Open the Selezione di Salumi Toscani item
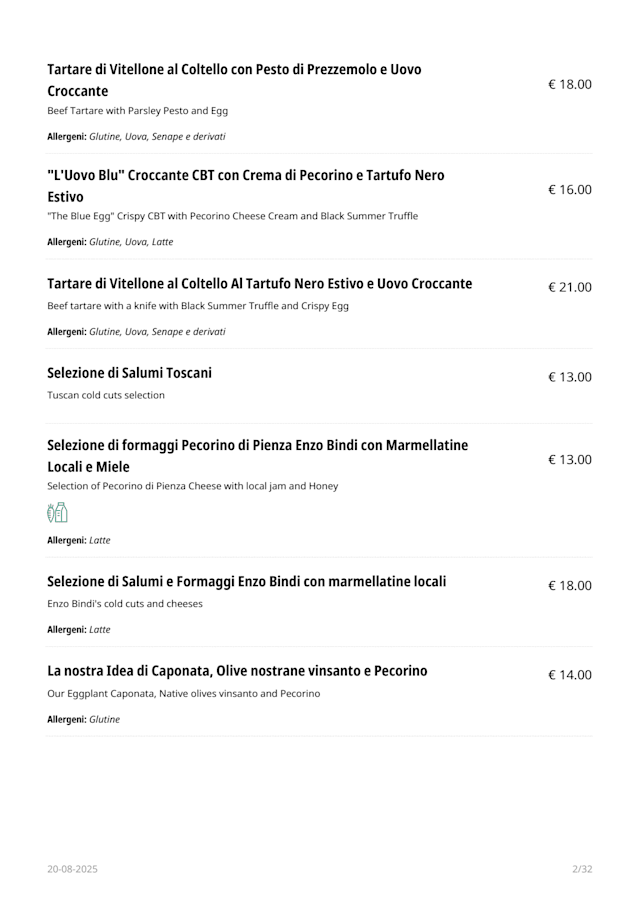 tap(129, 373)
